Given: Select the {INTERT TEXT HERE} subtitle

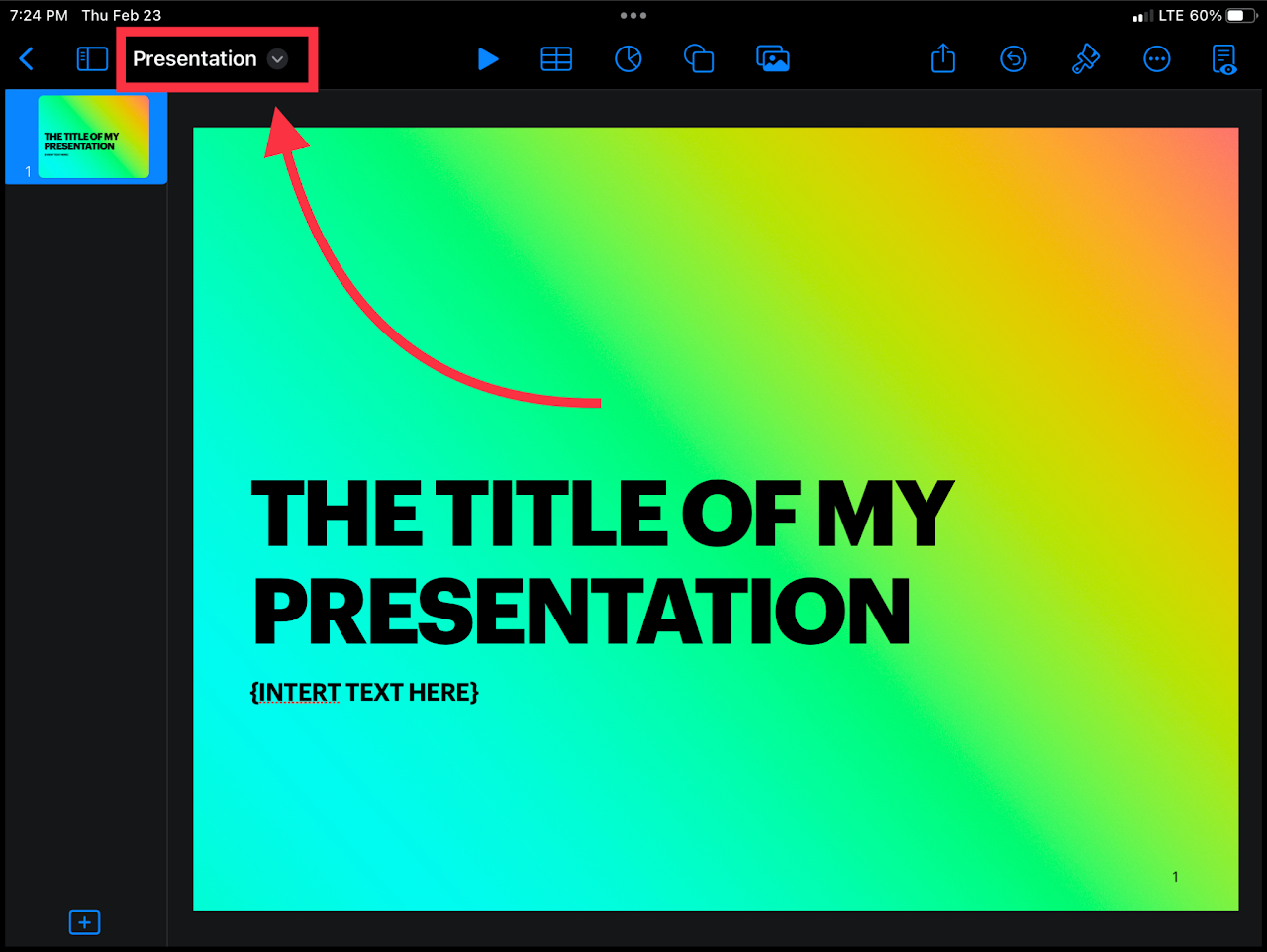Looking at the screenshot, I should [364, 692].
